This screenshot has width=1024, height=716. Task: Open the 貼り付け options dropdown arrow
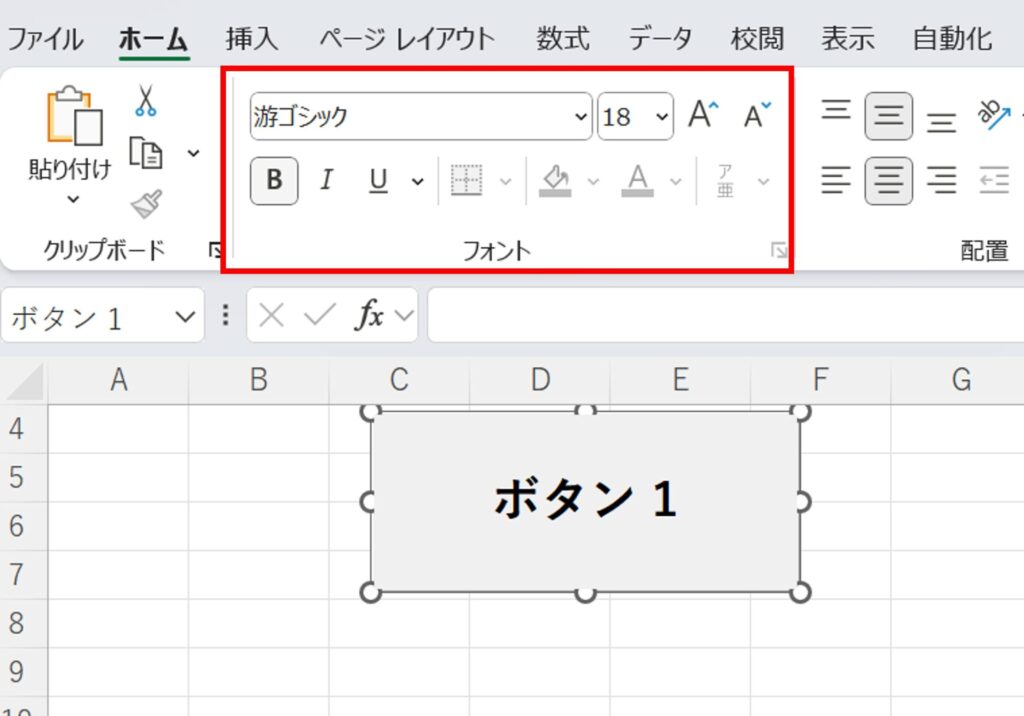click(73, 199)
